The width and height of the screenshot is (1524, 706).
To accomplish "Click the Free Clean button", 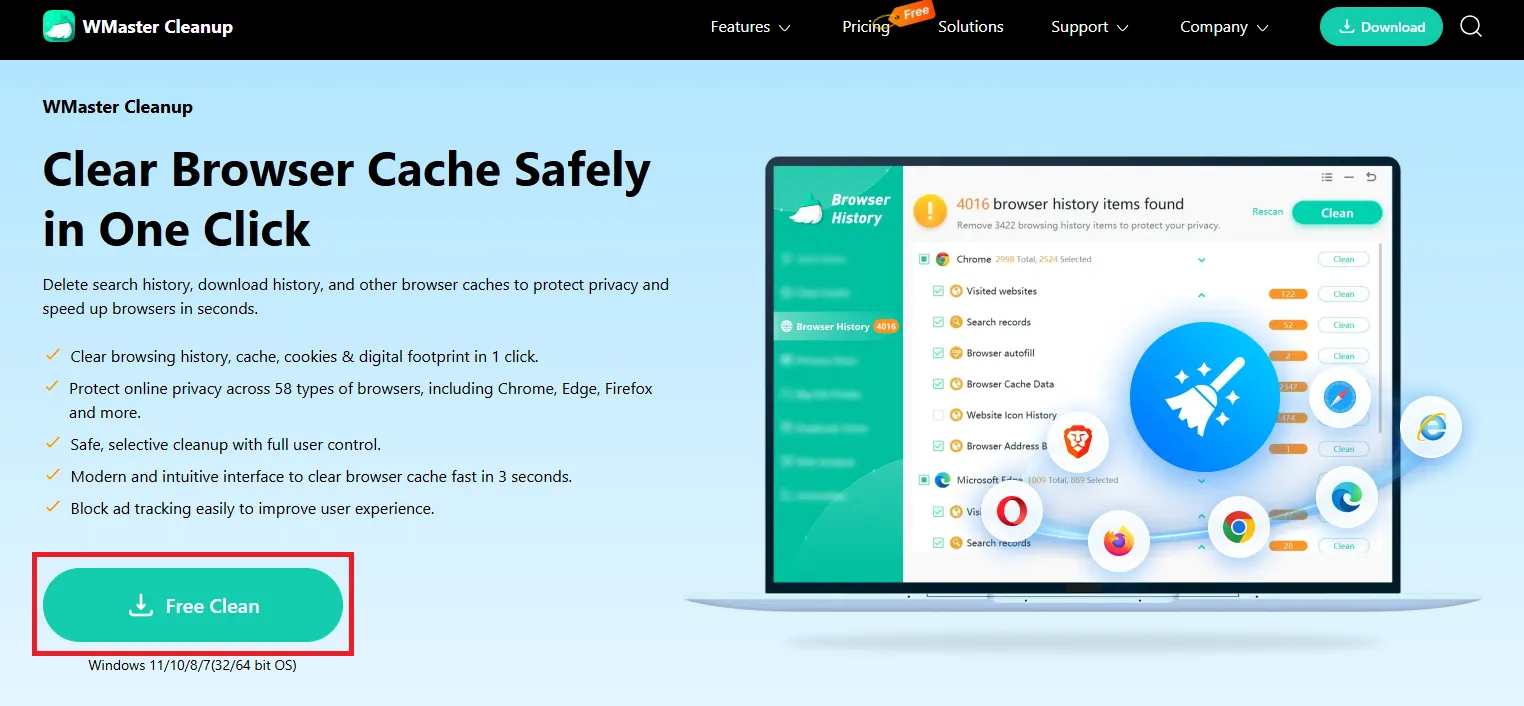I will click(x=193, y=605).
